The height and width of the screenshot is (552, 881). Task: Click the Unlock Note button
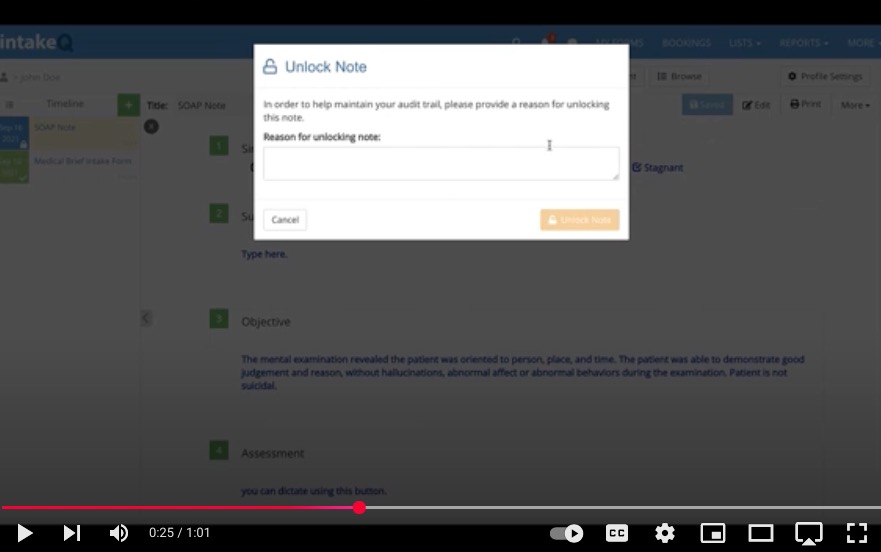pos(579,220)
